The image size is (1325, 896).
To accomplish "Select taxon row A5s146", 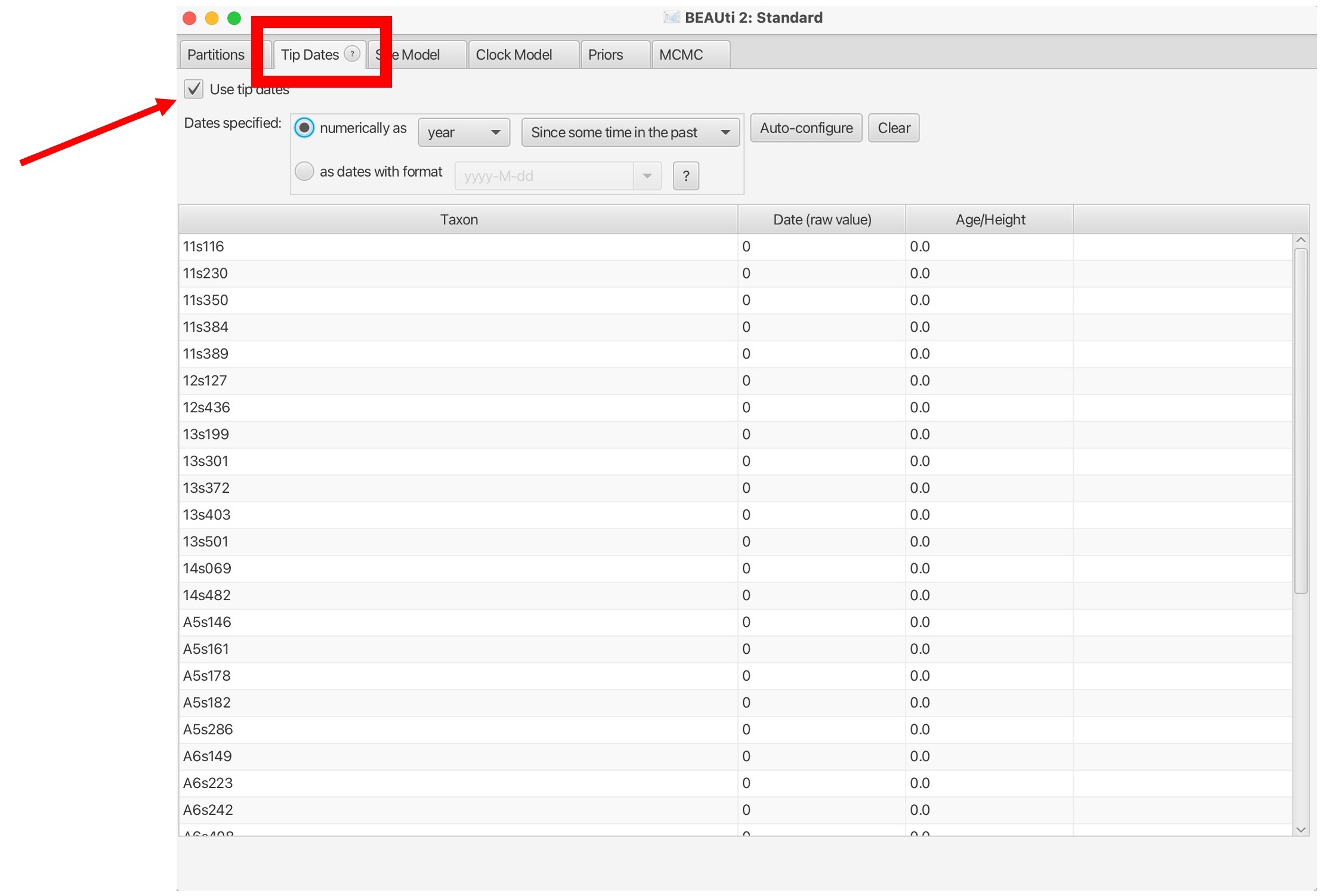I will pos(735,622).
